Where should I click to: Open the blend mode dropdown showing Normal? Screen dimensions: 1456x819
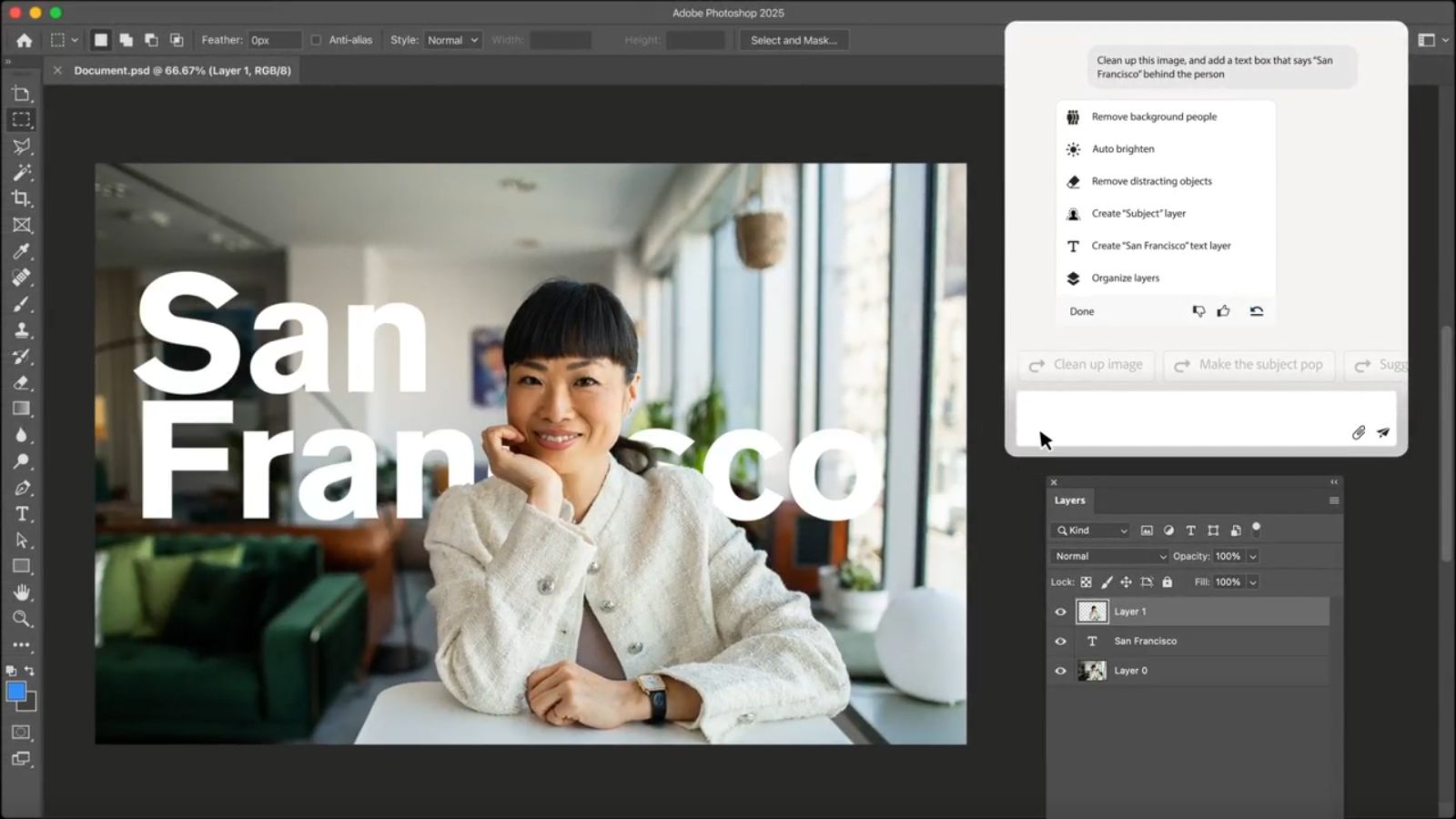[x=1108, y=556]
